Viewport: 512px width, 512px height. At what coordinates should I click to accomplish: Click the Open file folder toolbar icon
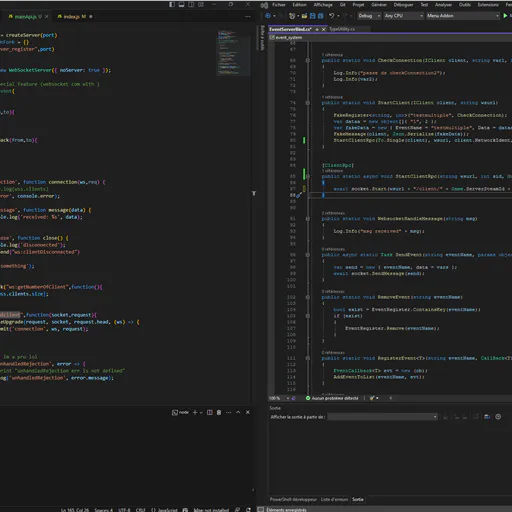304,16
